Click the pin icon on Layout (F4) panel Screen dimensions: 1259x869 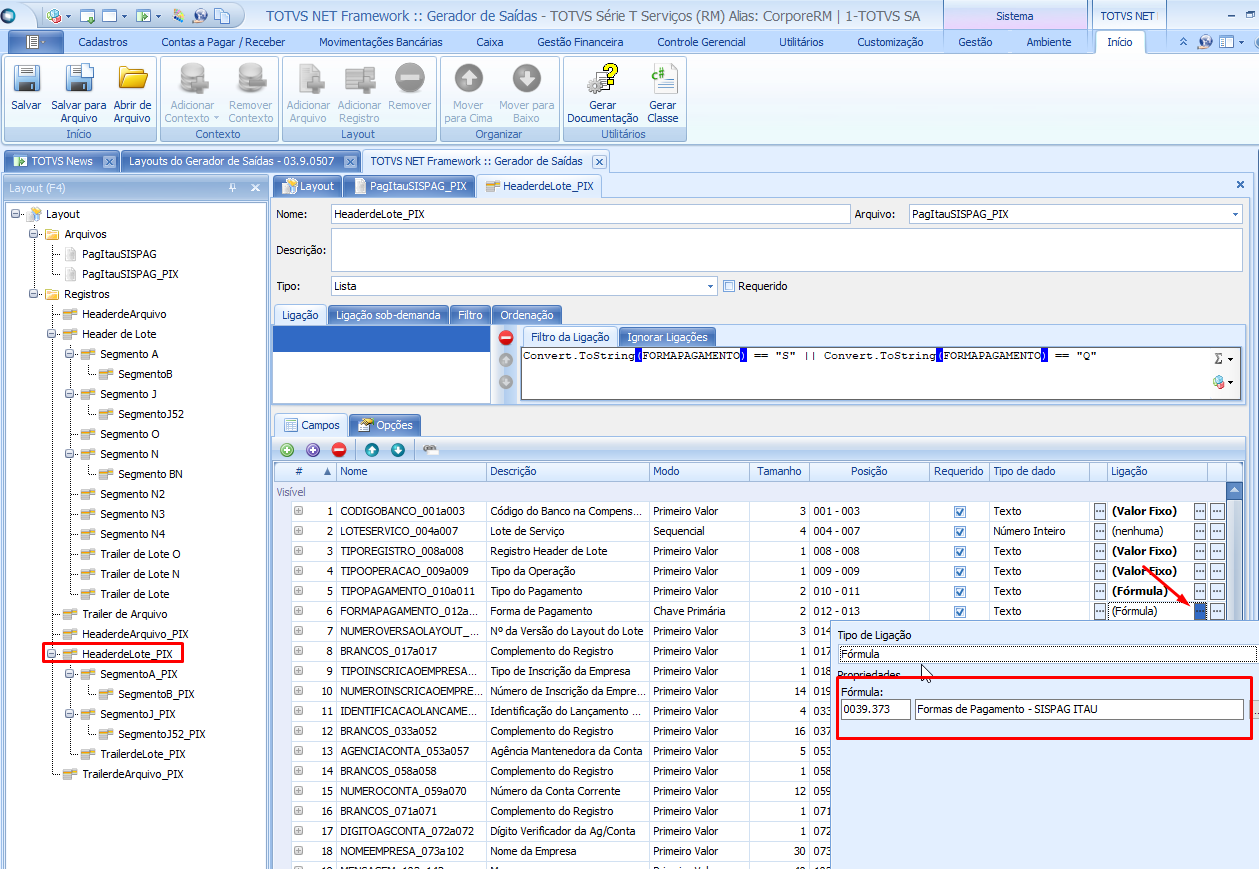click(233, 188)
